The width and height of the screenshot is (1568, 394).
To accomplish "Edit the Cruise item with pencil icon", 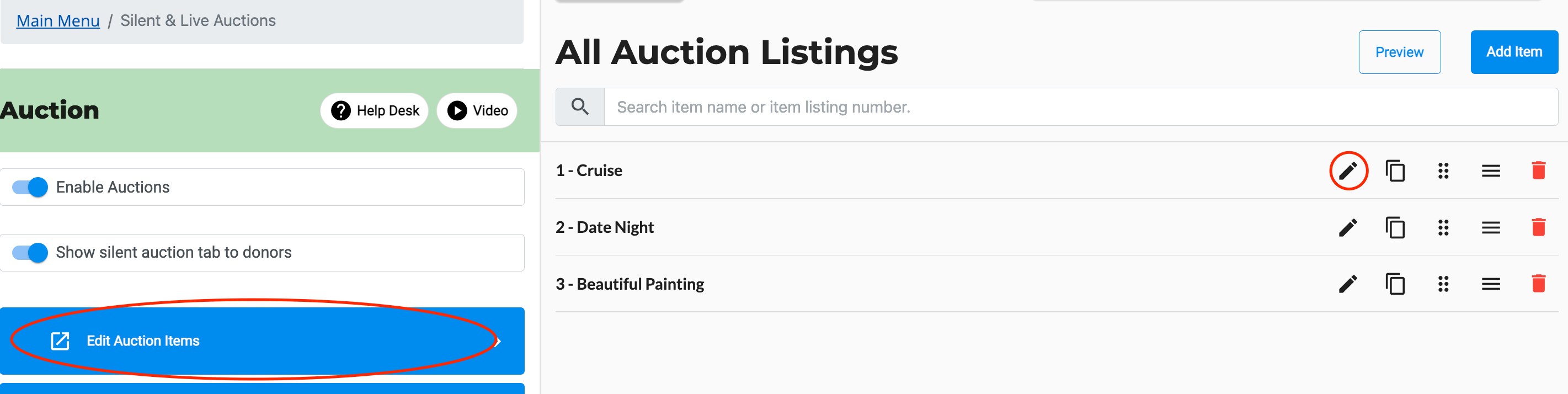I will point(1348,171).
